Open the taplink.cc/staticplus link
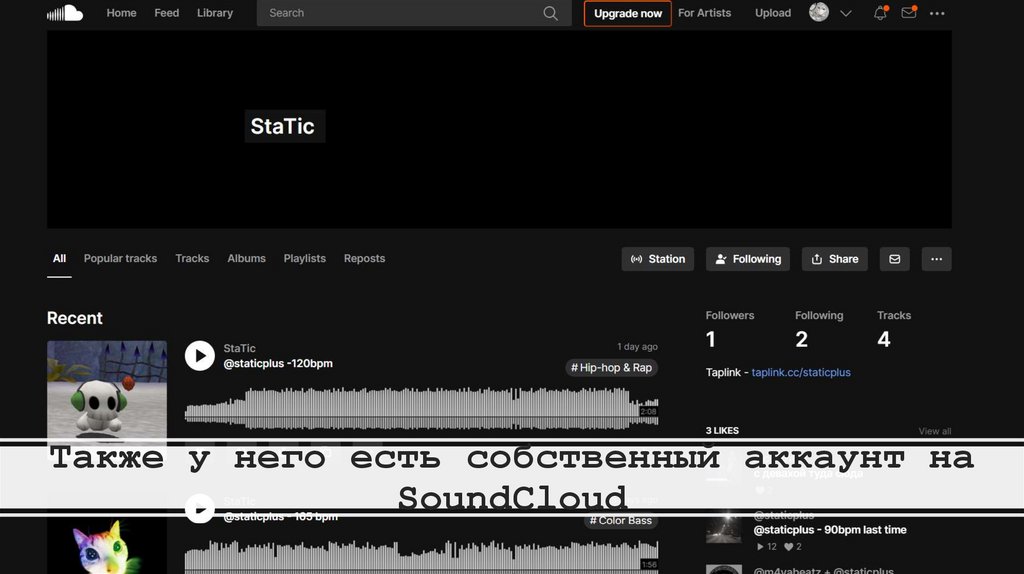This screenshot has width=1024, height=574. click(801, 372)
